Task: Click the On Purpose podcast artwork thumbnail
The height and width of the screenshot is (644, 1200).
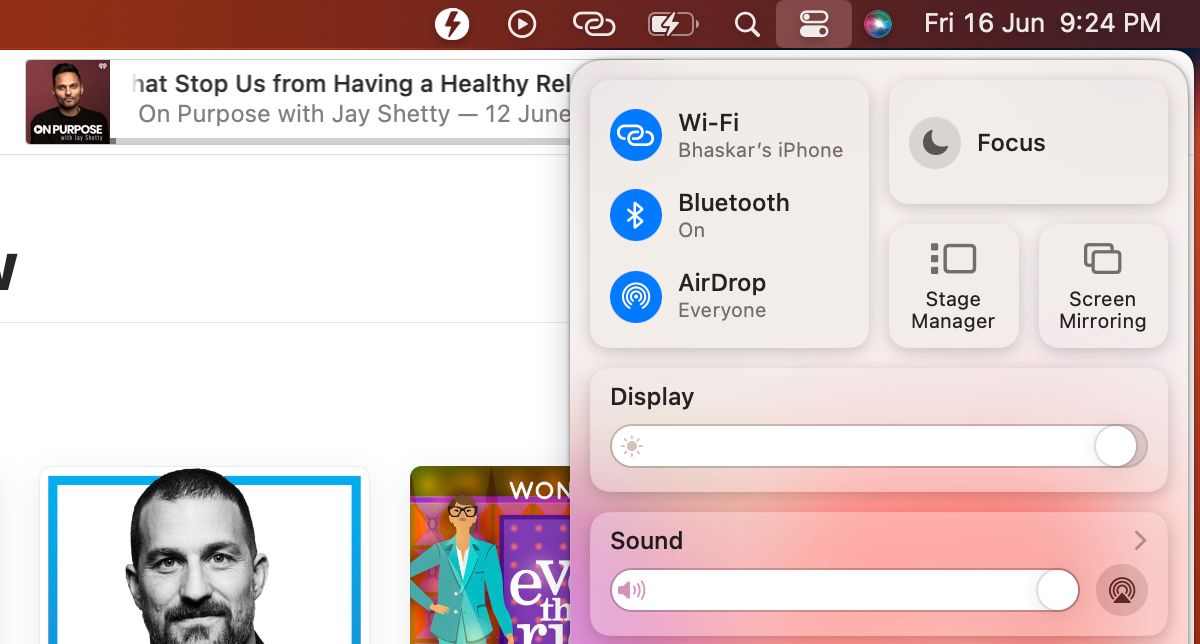Action: coord(66,101)
